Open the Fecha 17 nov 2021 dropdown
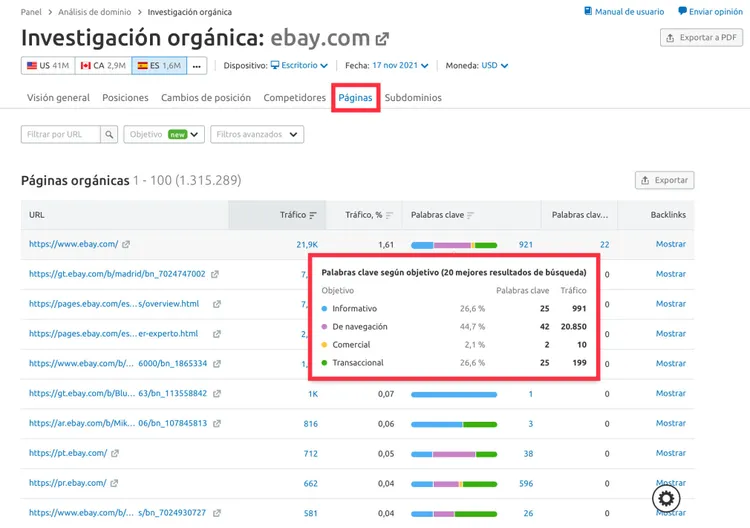This screenshot has width=750, height=528. [400, 66]
